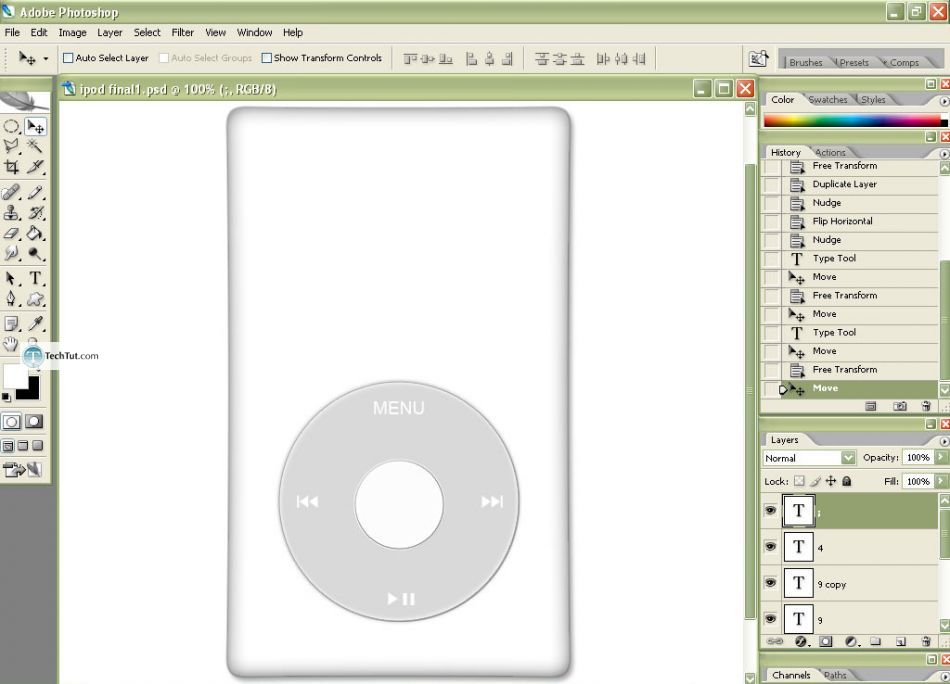The height and width of the screenshot is (684, 950).
Task: Pick the Horizontal Type tool
Action: click(x=35, y=278)
